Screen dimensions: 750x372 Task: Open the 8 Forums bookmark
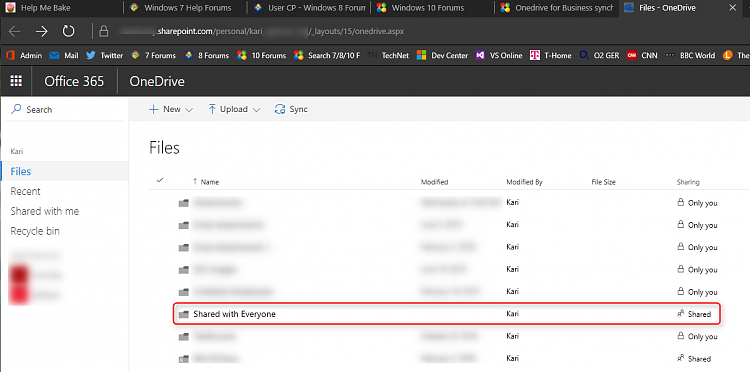pyautogui.click(x=207, y=55)
